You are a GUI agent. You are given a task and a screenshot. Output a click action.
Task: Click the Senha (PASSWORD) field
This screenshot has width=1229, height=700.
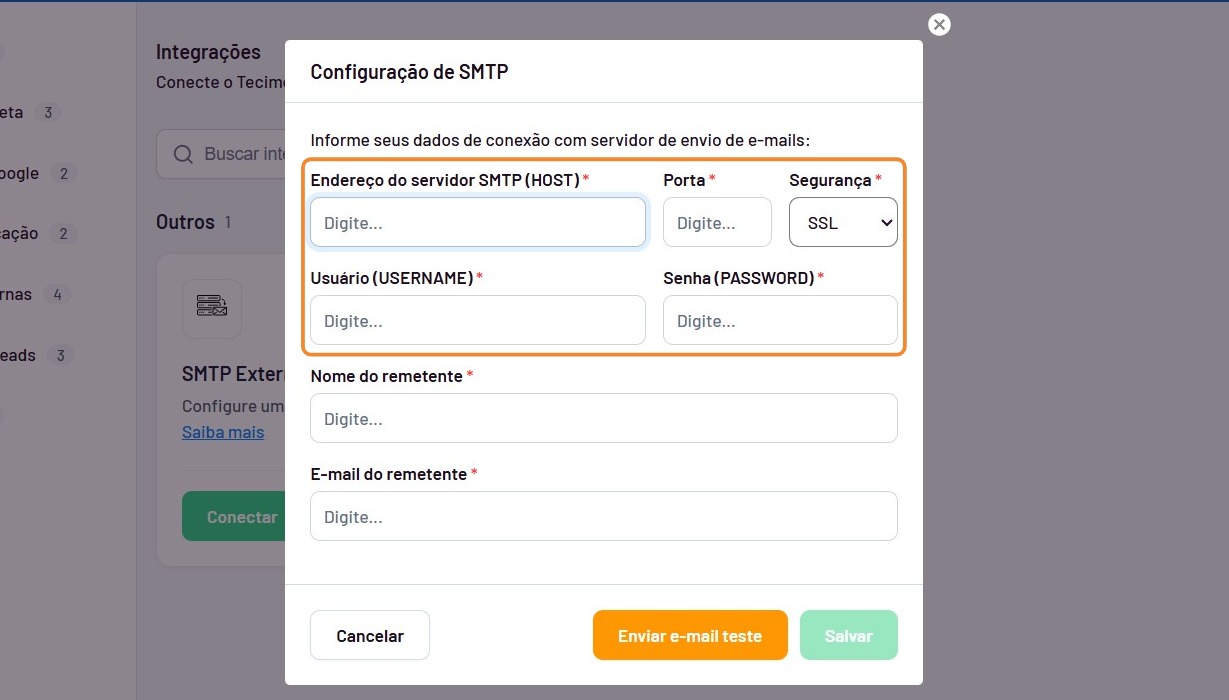pos(780,320)
